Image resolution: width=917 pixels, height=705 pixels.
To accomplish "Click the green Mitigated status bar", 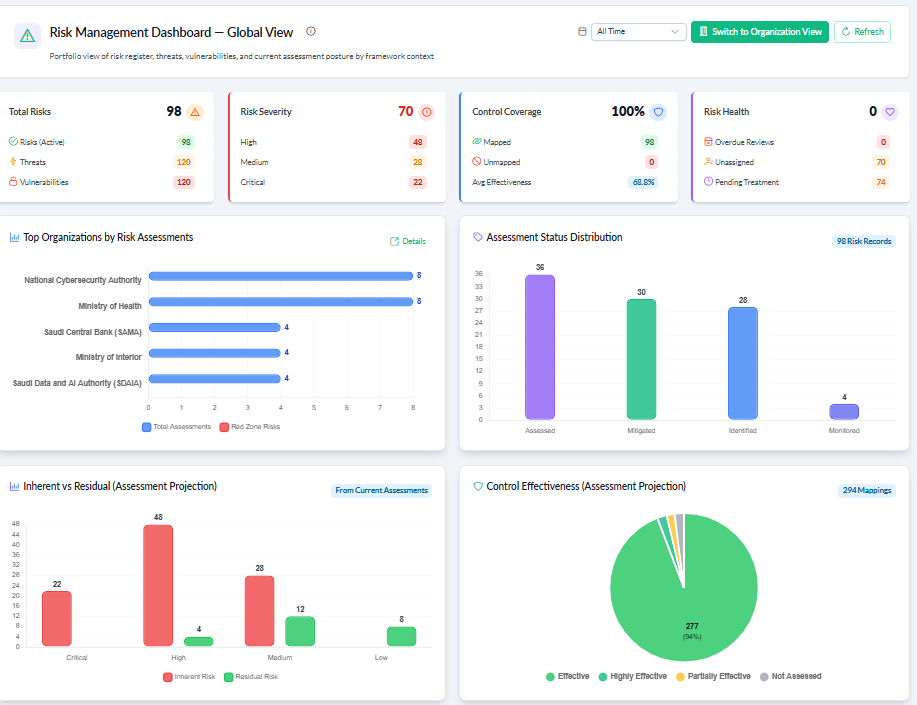I will [642, 359].
